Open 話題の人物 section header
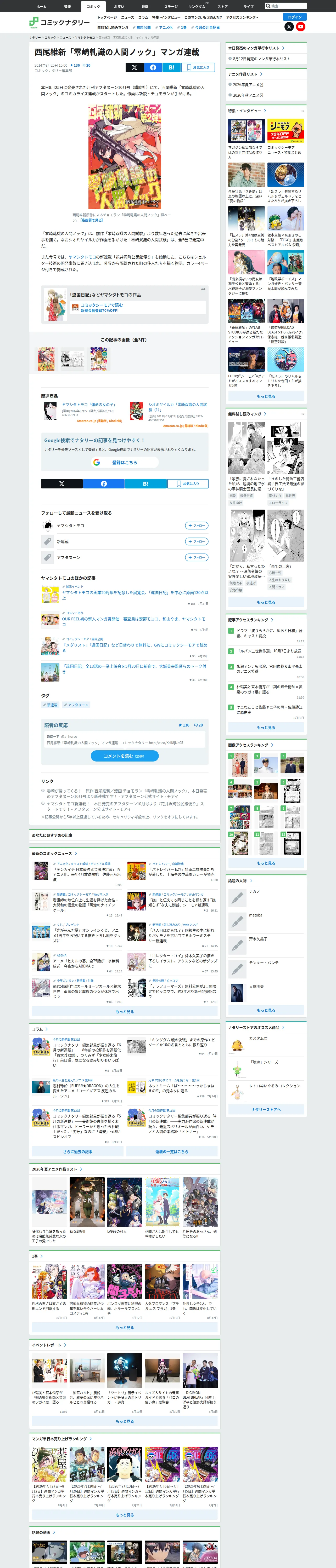The width and height of the screenshot is (336, 1568). tap(240, 880)
